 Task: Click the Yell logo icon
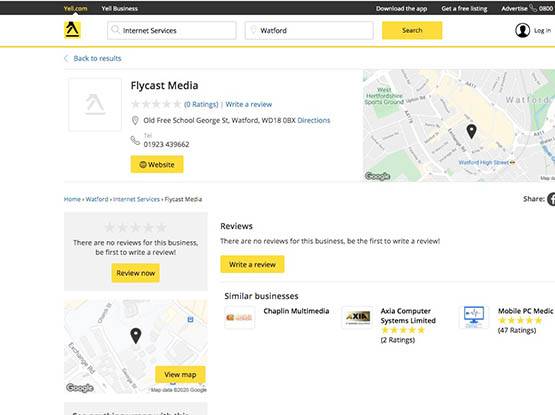(72, 30)
